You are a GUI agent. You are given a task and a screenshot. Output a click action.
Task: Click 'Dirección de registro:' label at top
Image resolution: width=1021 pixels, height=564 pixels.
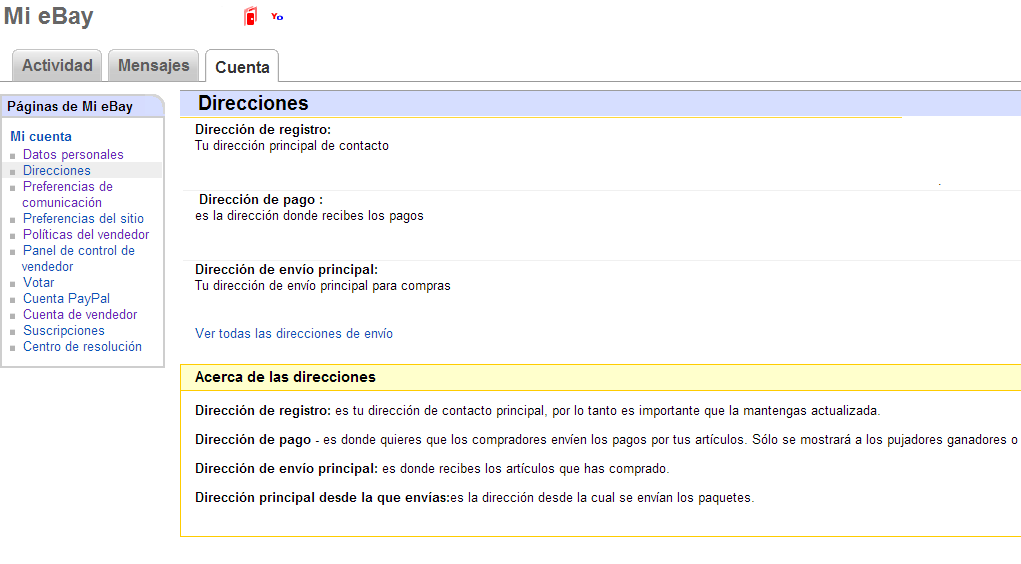pos(263,130)
